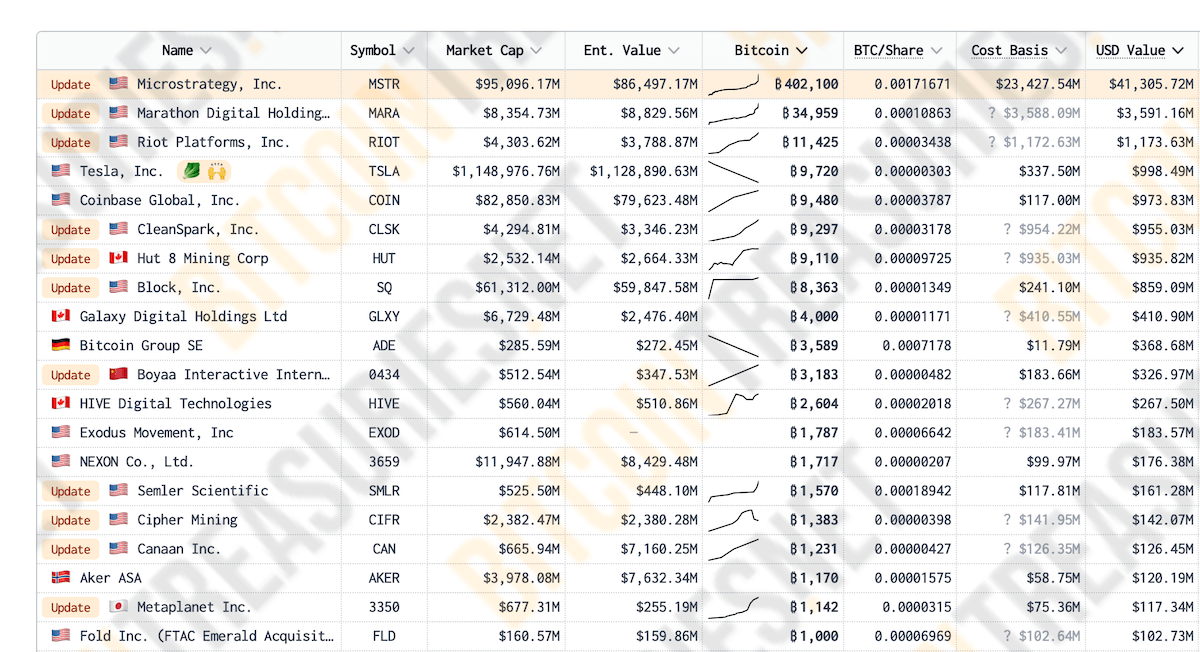Image resolution: width=1200 pixels, height=652 pixels.
Task: Click Update button for Cipher Mining
Action: (71, 520)
